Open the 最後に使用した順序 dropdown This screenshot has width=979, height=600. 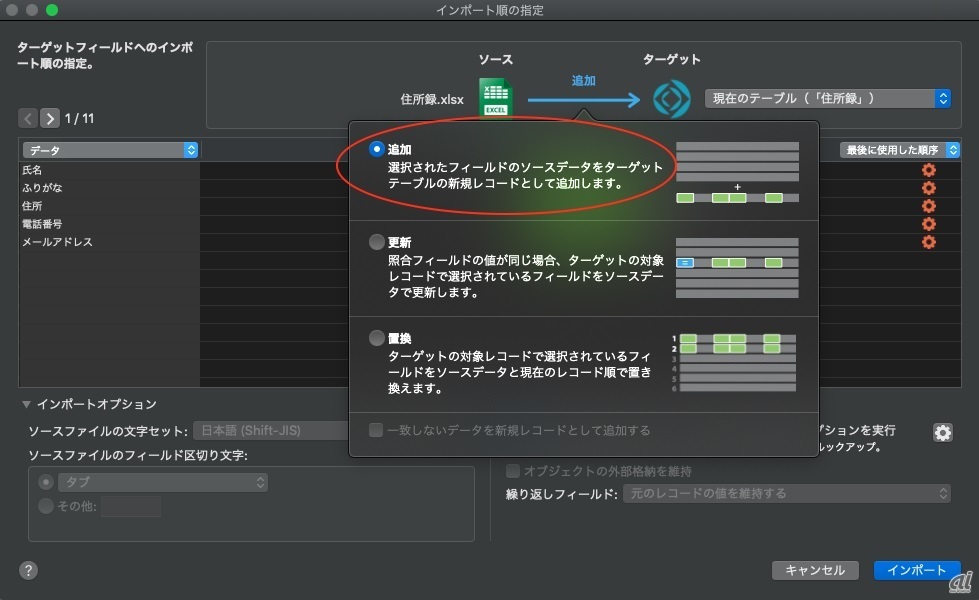coord(900,150)
